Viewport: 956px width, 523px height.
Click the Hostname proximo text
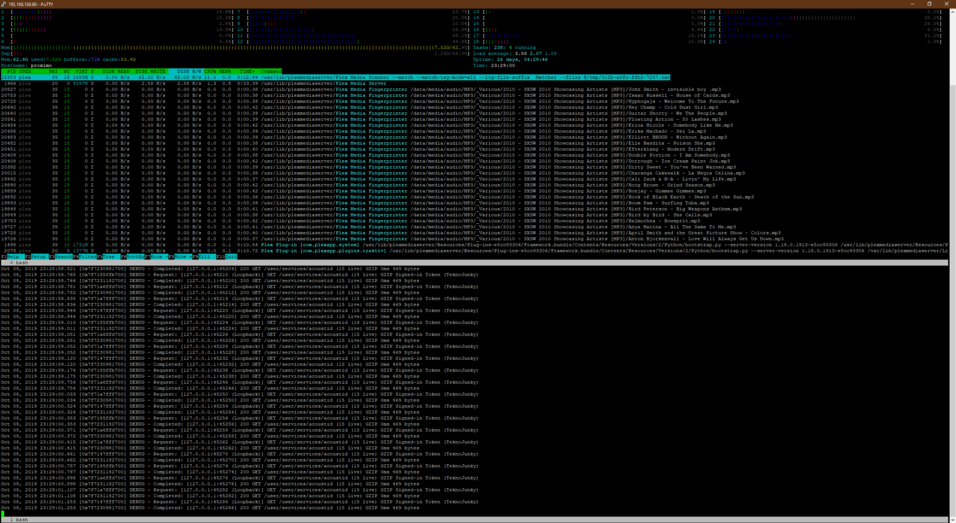coord(26,65)
